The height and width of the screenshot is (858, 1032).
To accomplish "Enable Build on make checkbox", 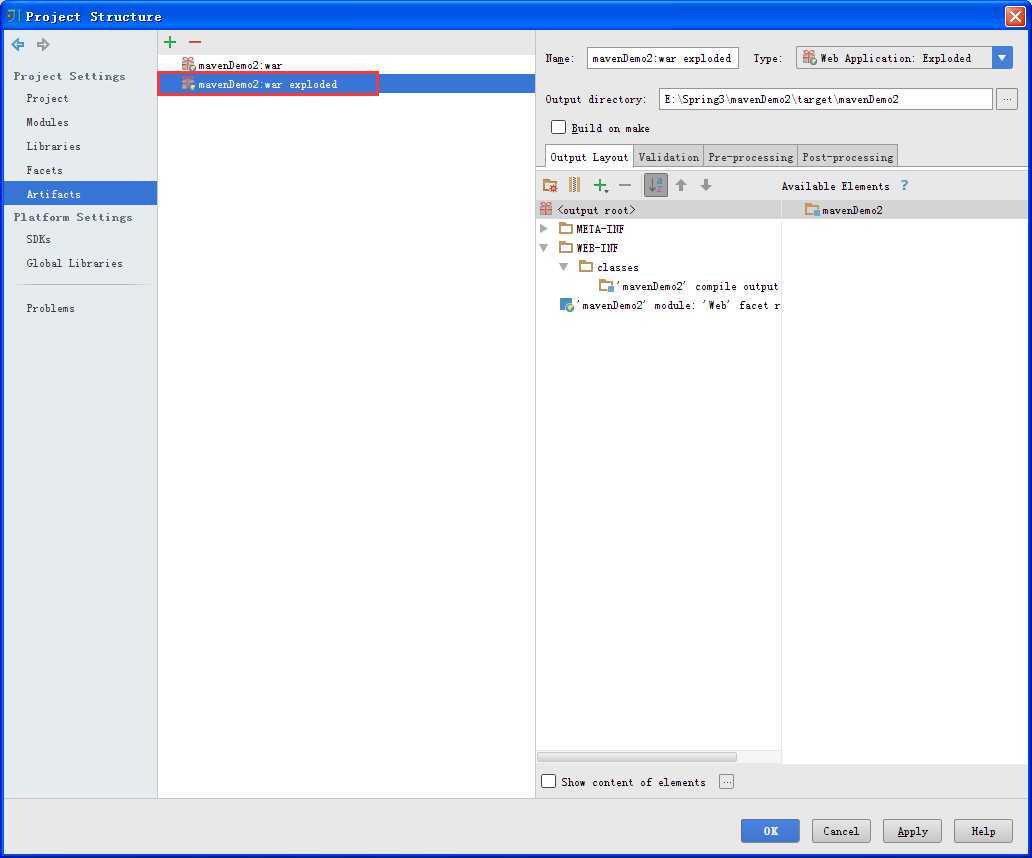I will 558,127.
